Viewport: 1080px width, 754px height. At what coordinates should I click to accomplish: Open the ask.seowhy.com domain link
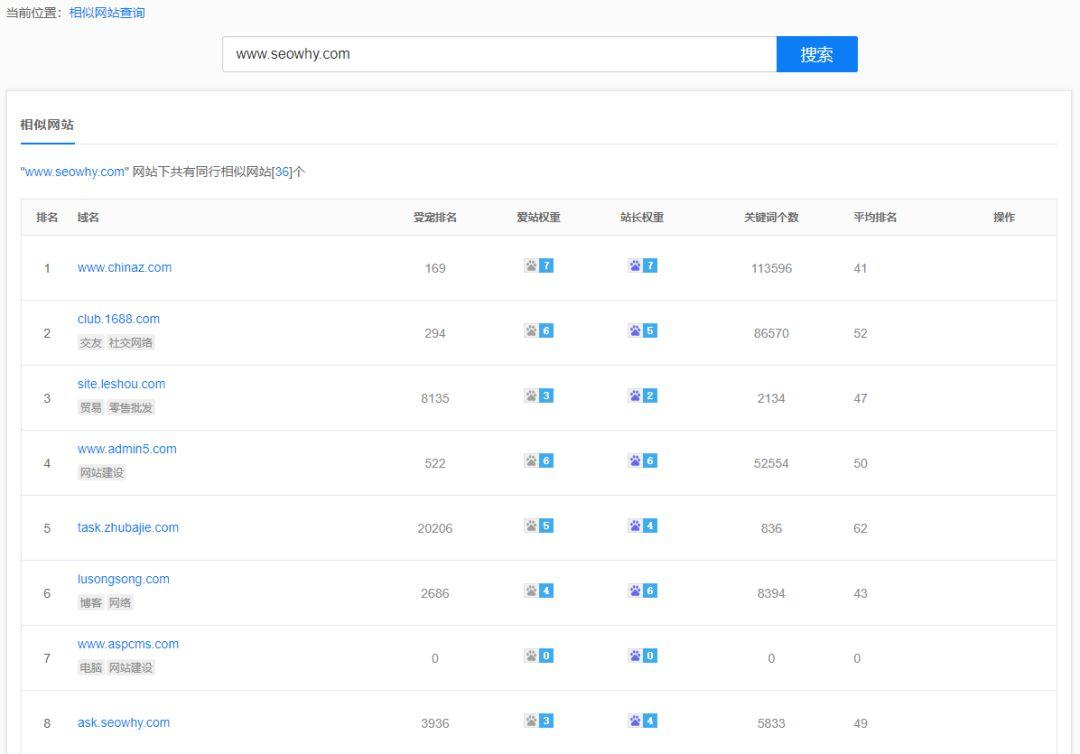pos(123,722)
